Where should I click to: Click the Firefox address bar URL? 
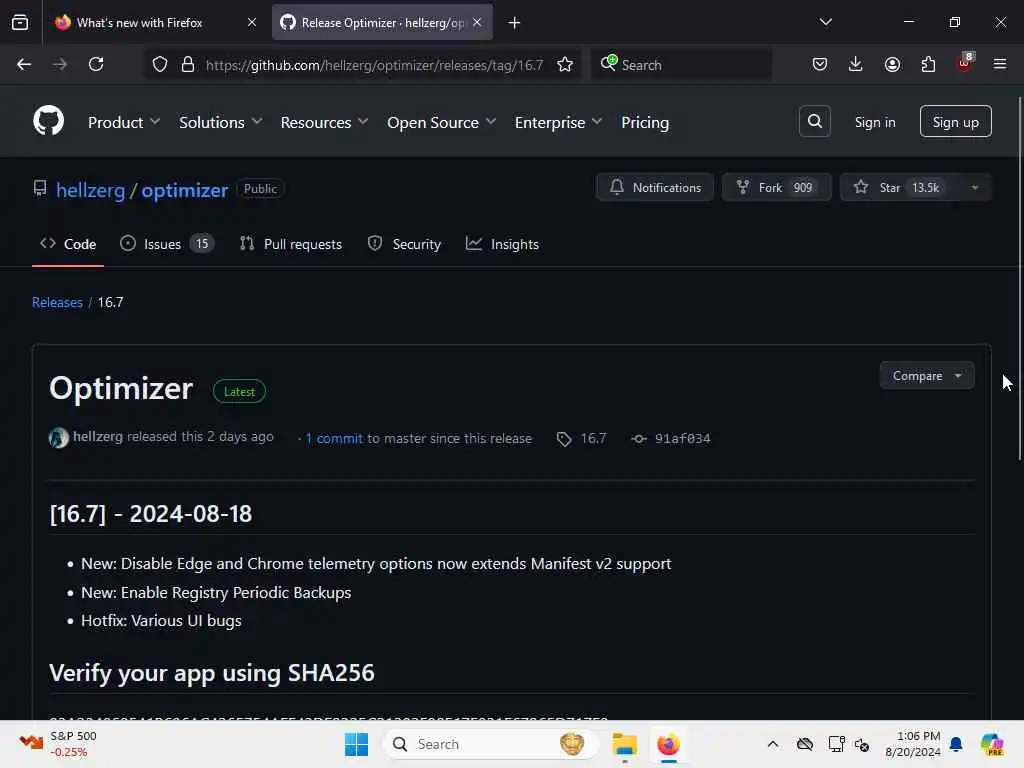point(374,65)
